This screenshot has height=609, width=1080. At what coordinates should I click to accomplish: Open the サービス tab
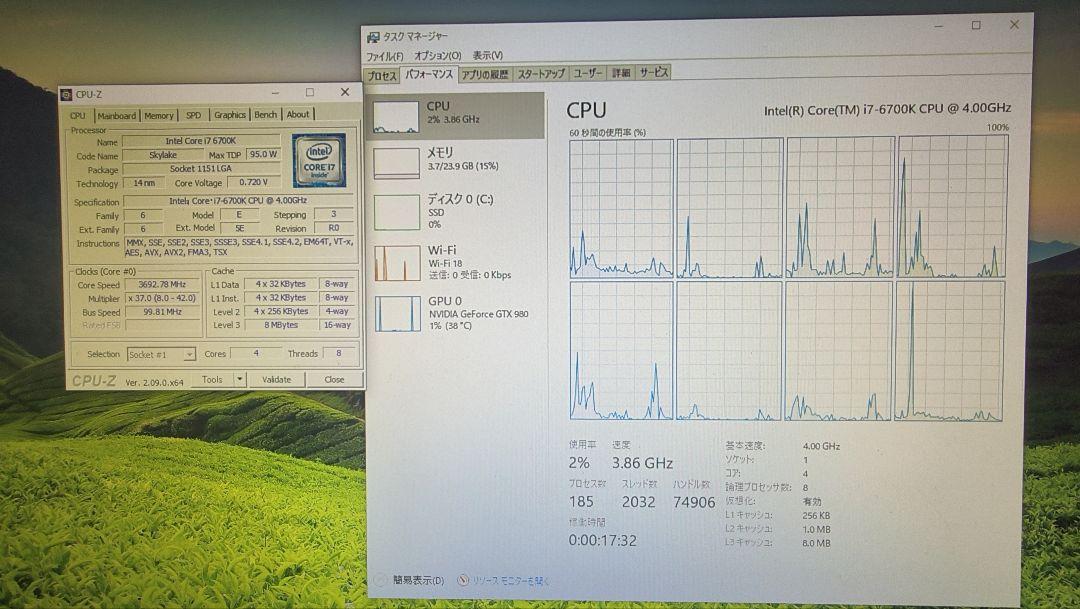653,72
